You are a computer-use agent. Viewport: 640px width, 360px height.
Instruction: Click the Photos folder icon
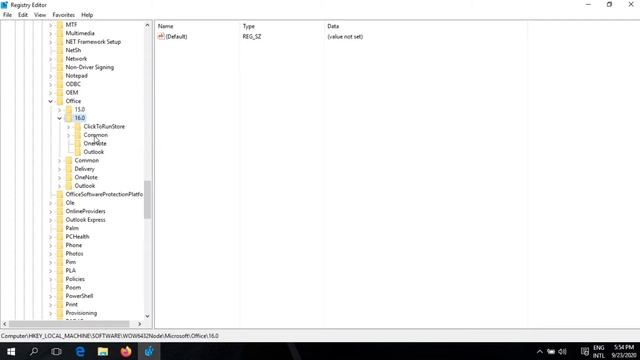60,253
